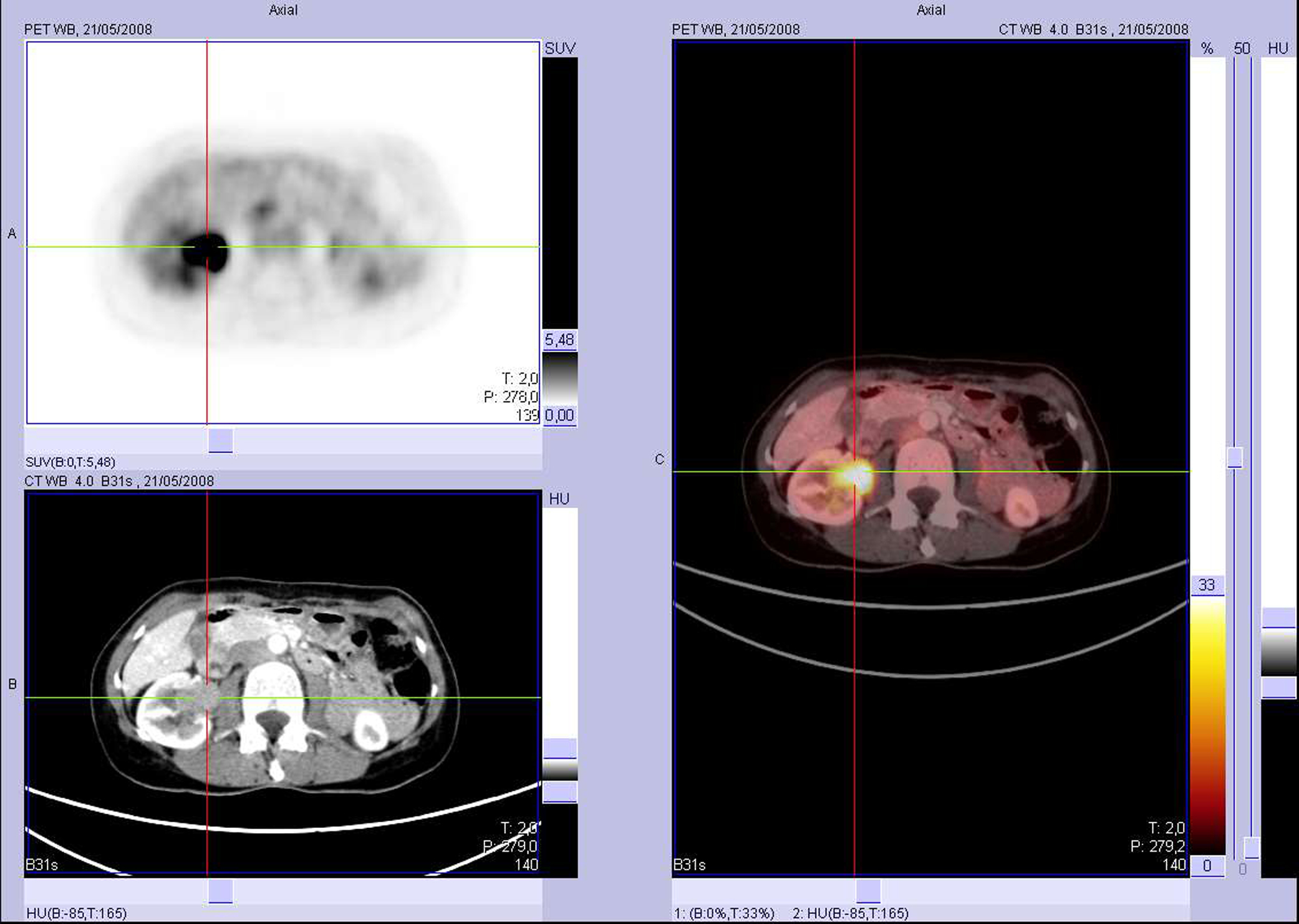Click PET panel horizontal scroll thumb
1299x924 pixels.
pyautogui.click(x=220, y=440)
